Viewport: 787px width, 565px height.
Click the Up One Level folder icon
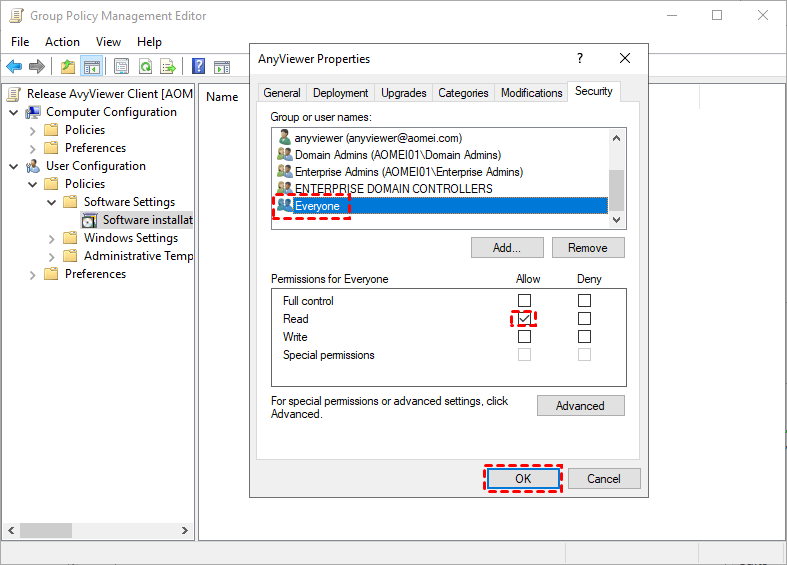pyautogui.click(x=68, y=67)
